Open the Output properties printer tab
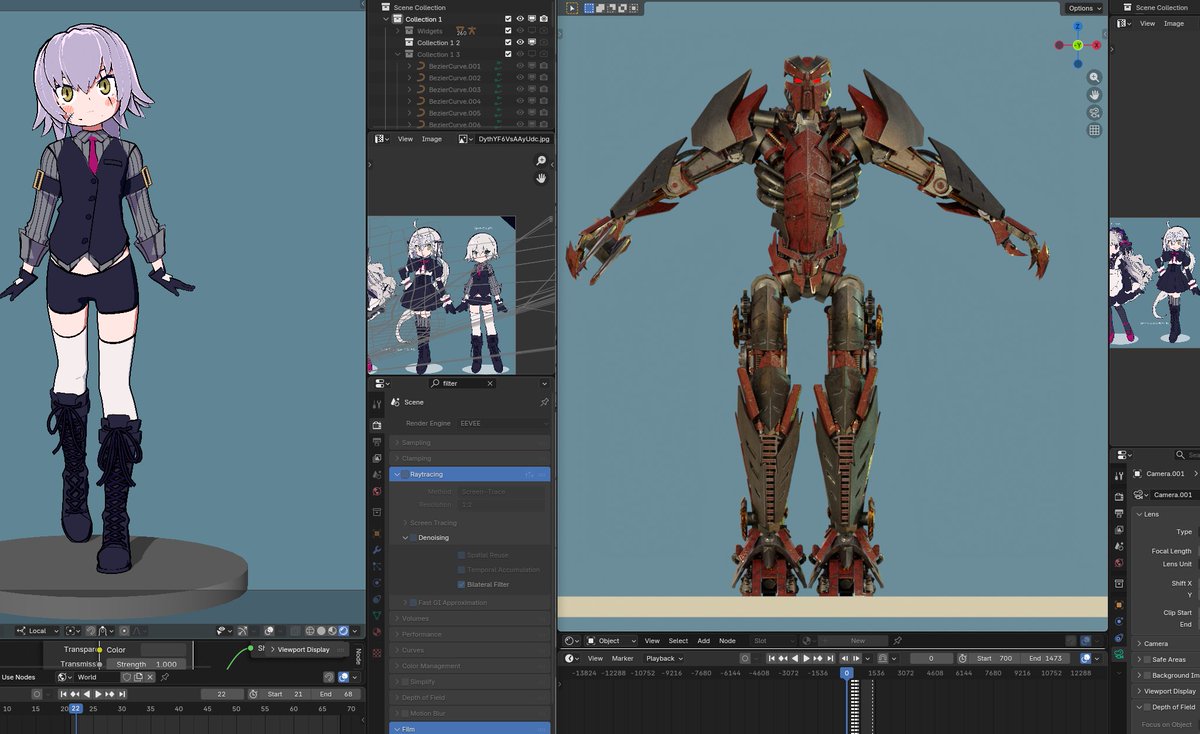1200x734 pixels. [x=377, y=441]
